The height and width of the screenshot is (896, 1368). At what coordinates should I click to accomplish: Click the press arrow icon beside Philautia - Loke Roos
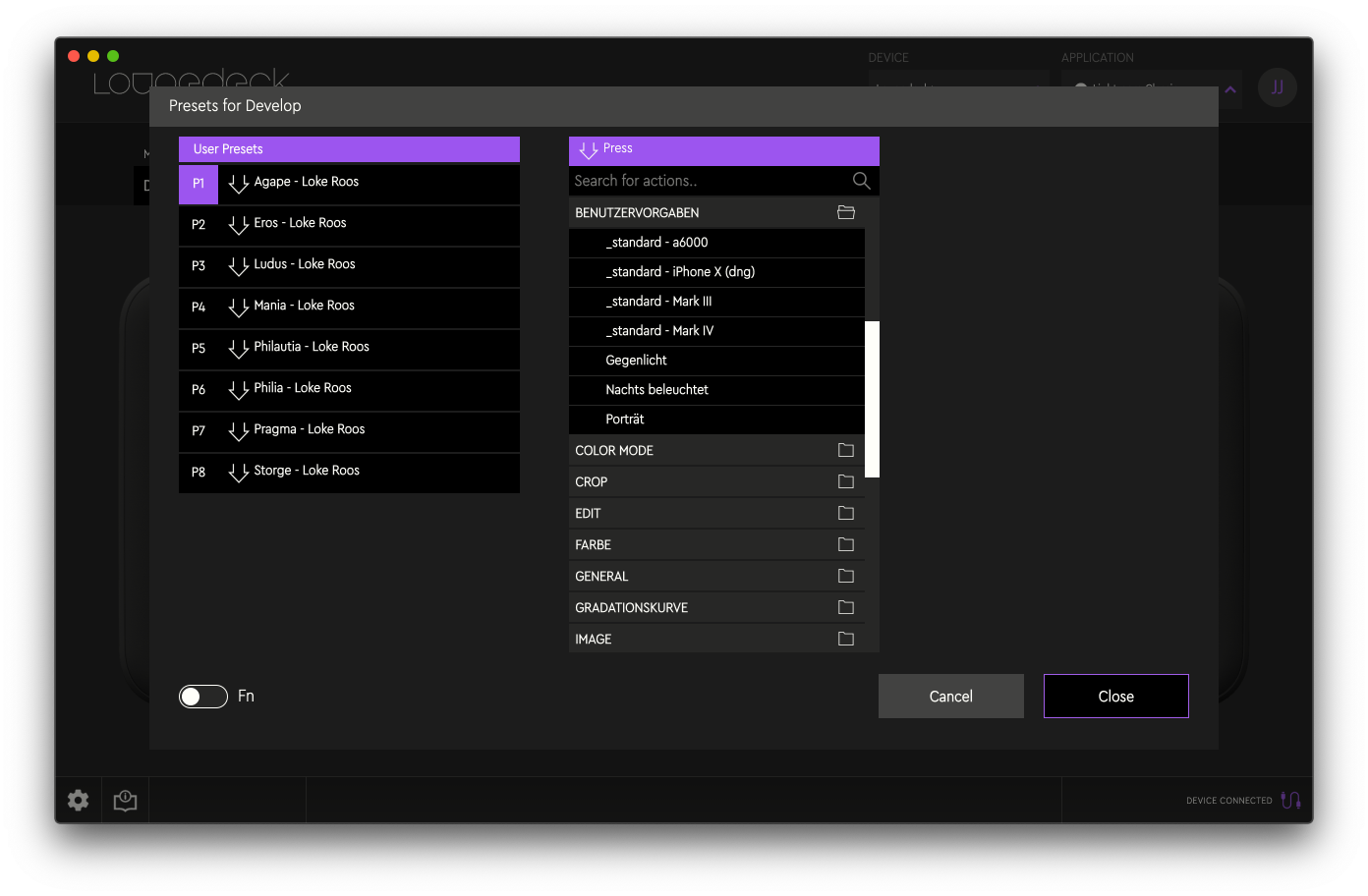pyautogui.click(x=239, y=349)
